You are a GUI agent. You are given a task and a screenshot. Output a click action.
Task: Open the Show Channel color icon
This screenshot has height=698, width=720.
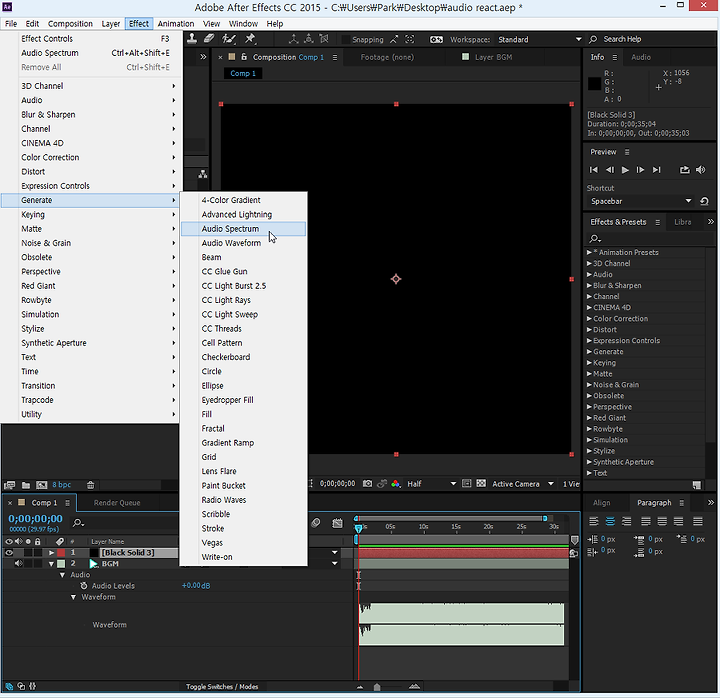(395, 484)
